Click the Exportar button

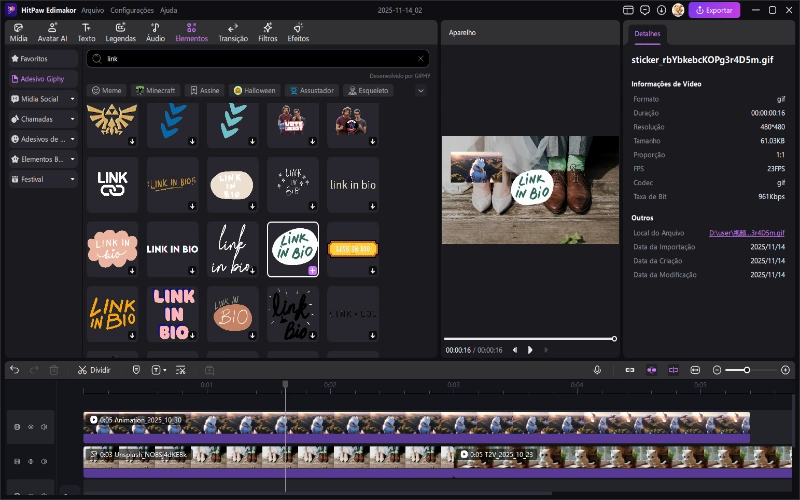(x=714, y=10)
